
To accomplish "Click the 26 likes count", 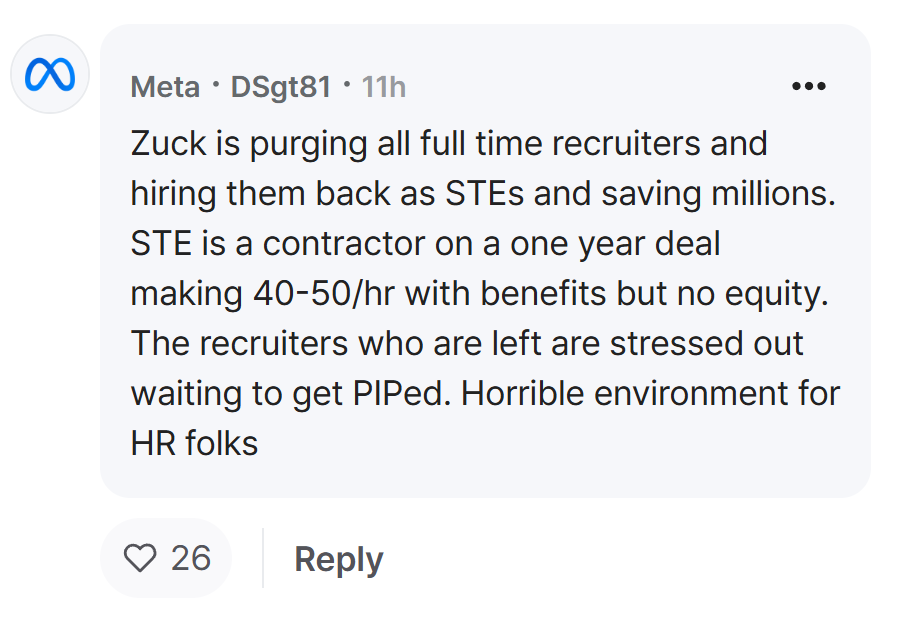I will (x=191, y=558).
